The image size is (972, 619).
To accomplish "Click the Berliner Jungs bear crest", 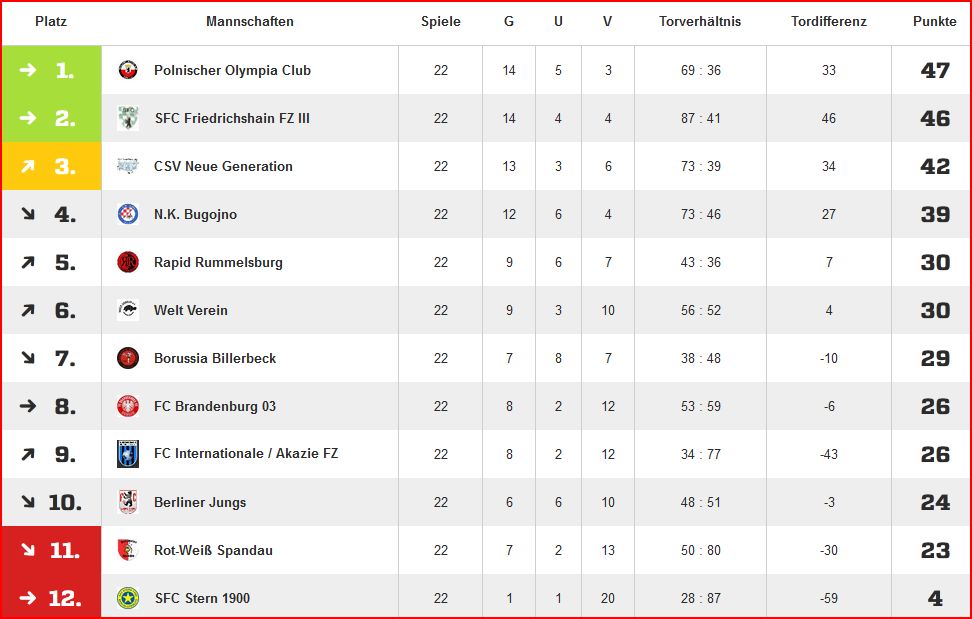I will [128, 502].
